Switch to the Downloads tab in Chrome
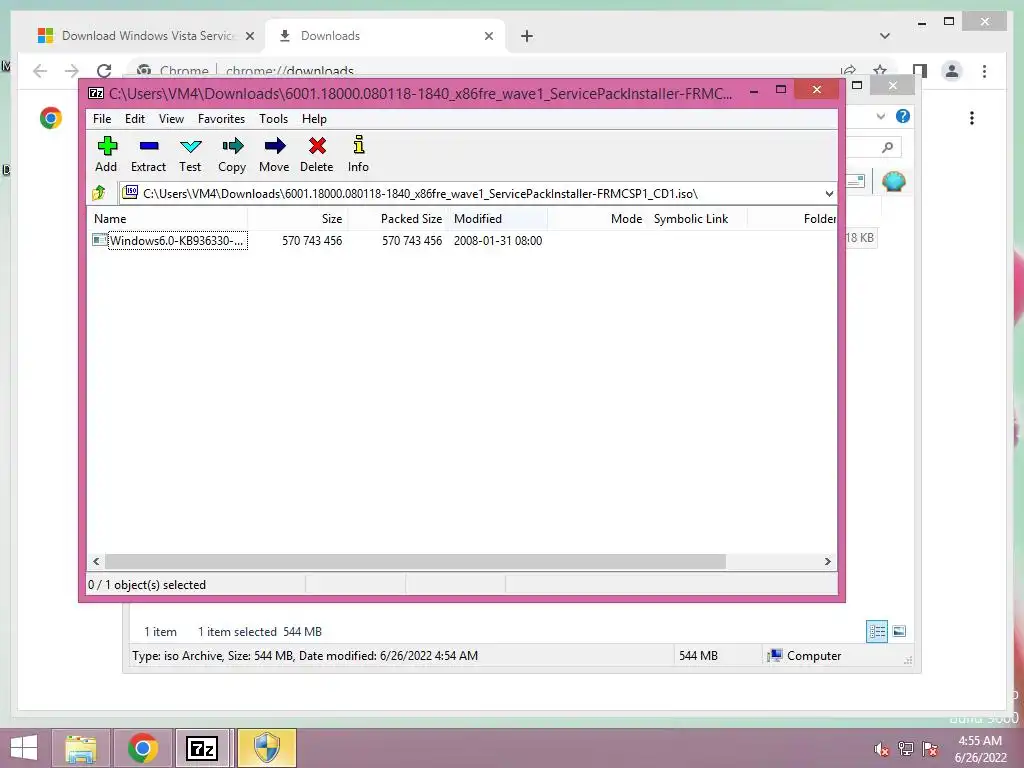 [x=385, y=36]
